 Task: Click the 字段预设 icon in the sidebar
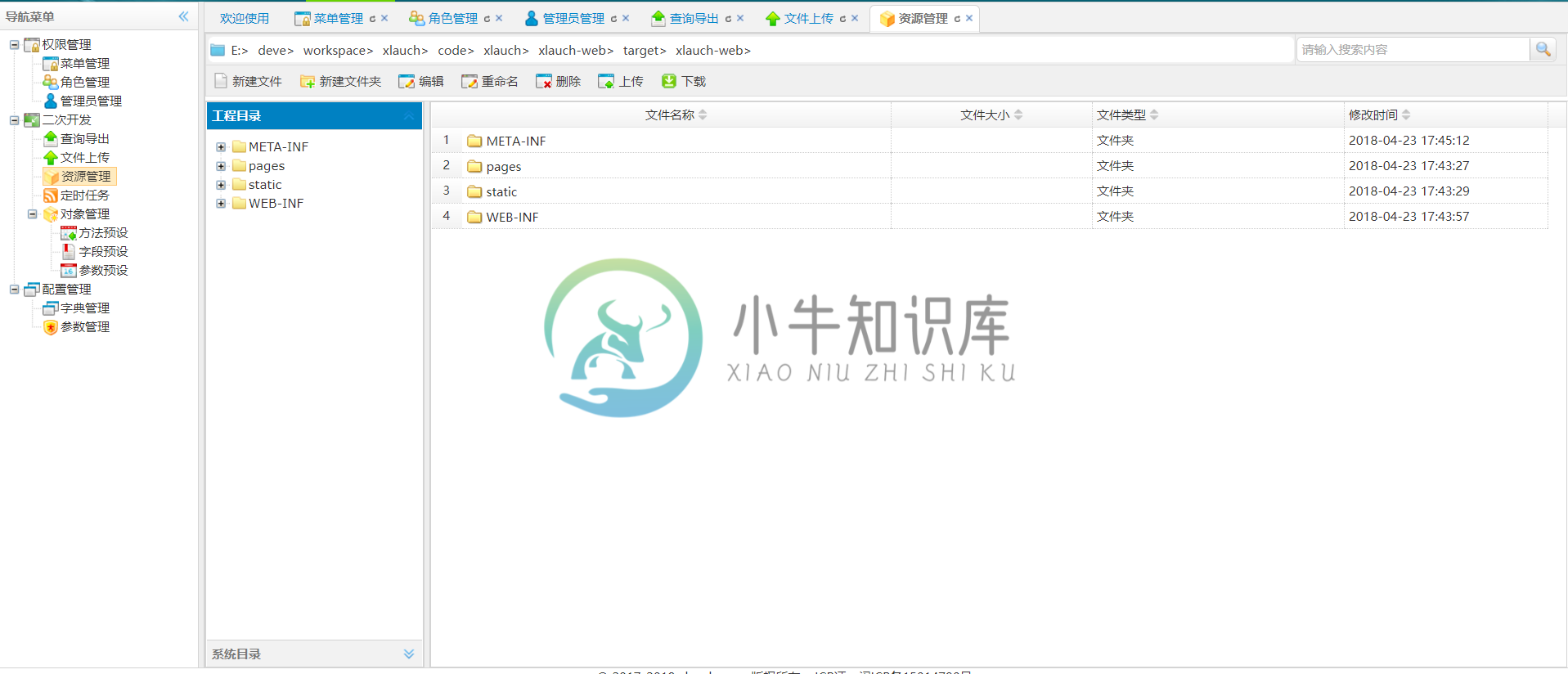(69, 251)
